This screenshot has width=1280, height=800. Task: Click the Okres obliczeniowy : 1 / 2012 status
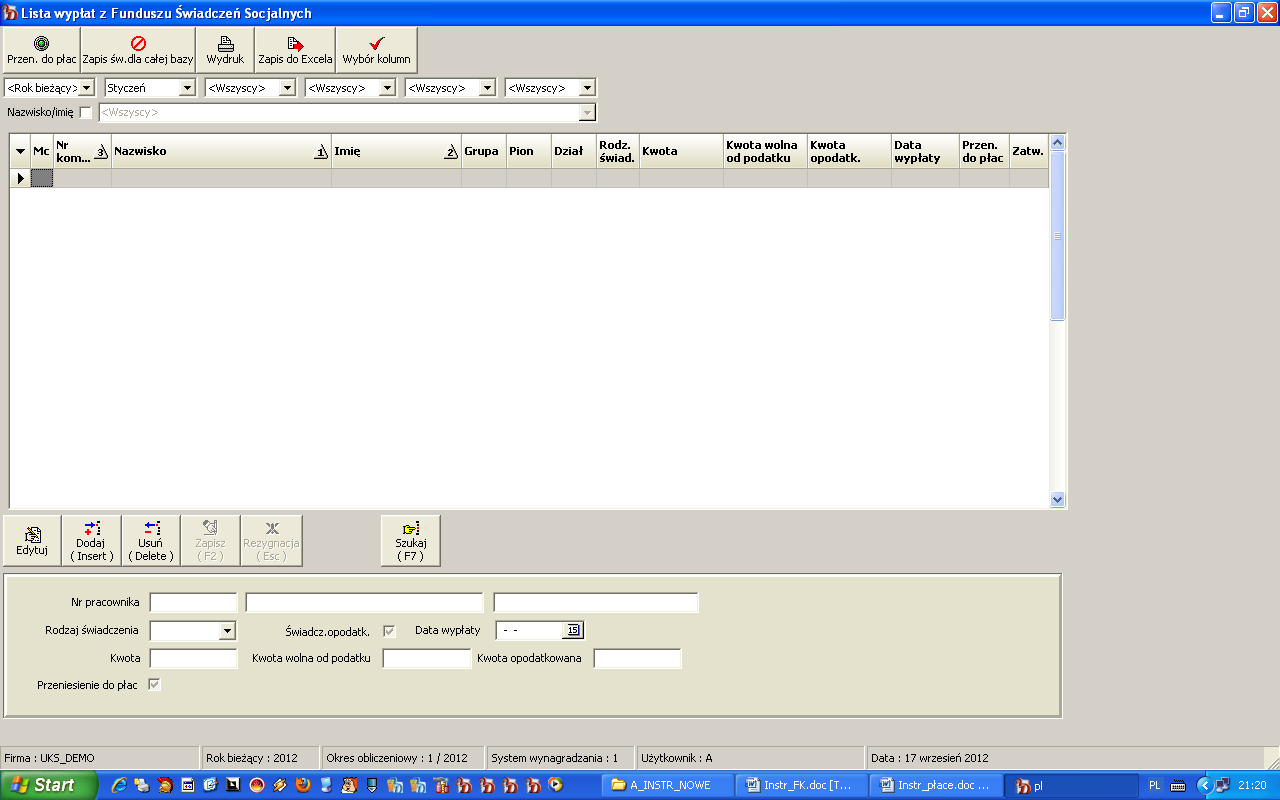397,758
